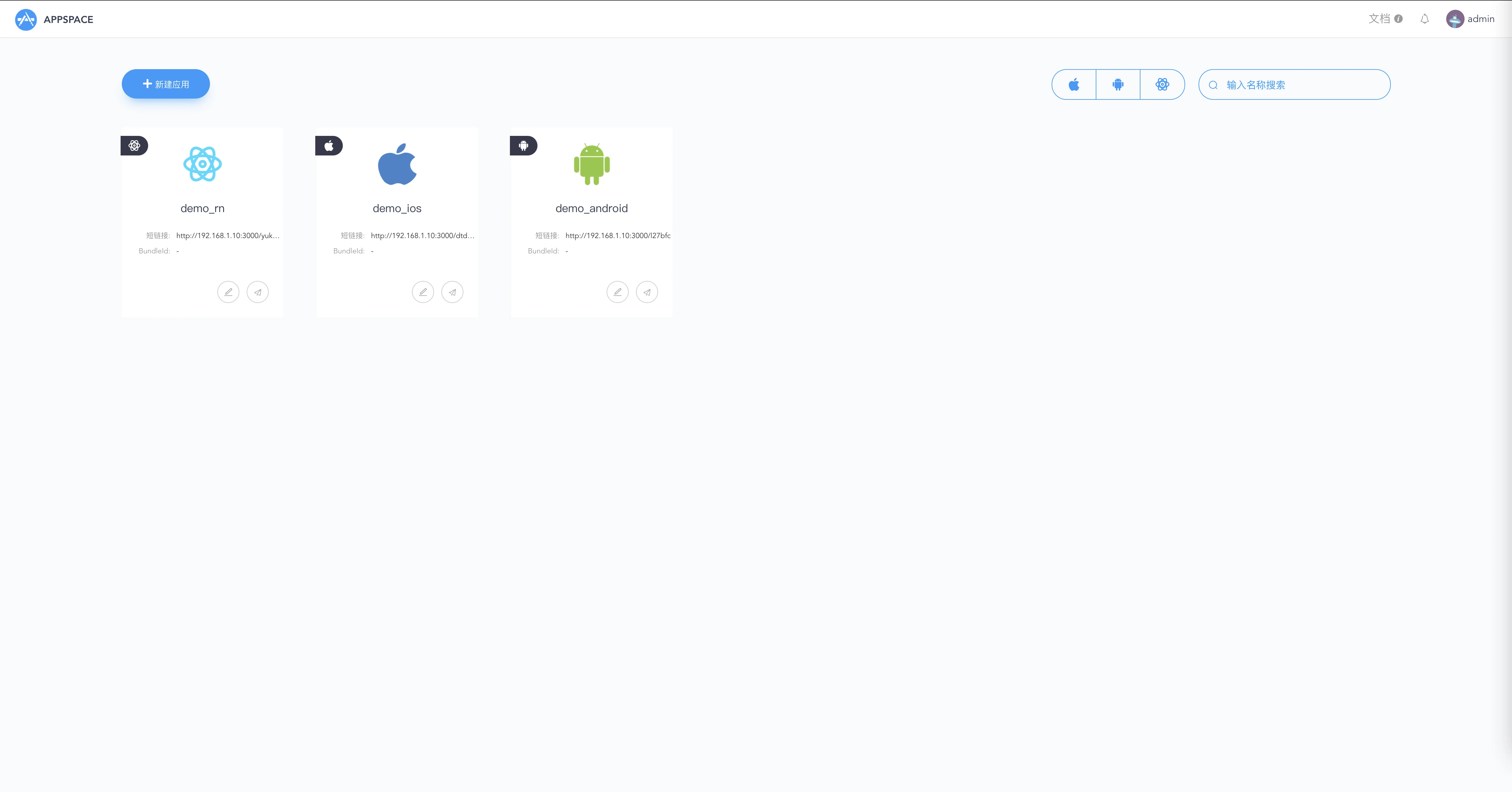Click the Apple badge on demo_ios card
Image resolution: width=1512 pixels, height=792 pixels.
click(329, 145)
